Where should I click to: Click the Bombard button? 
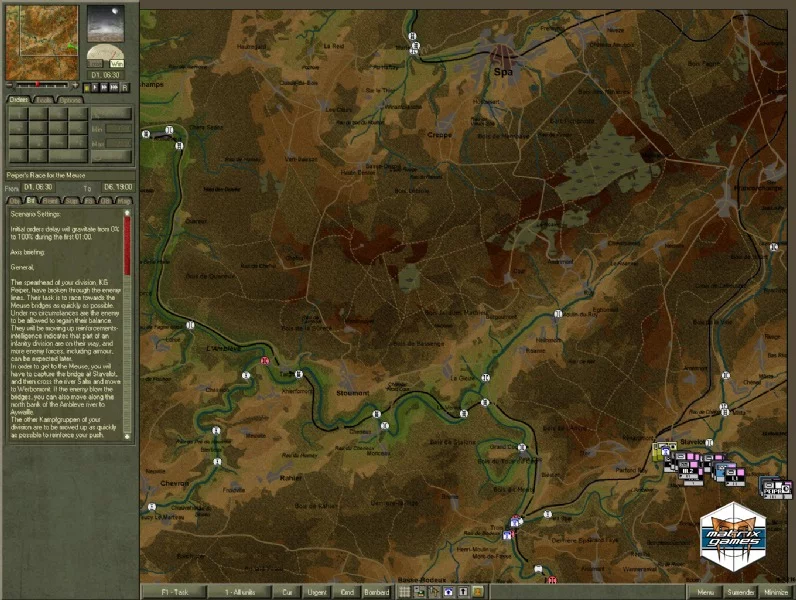coord(377,592)
